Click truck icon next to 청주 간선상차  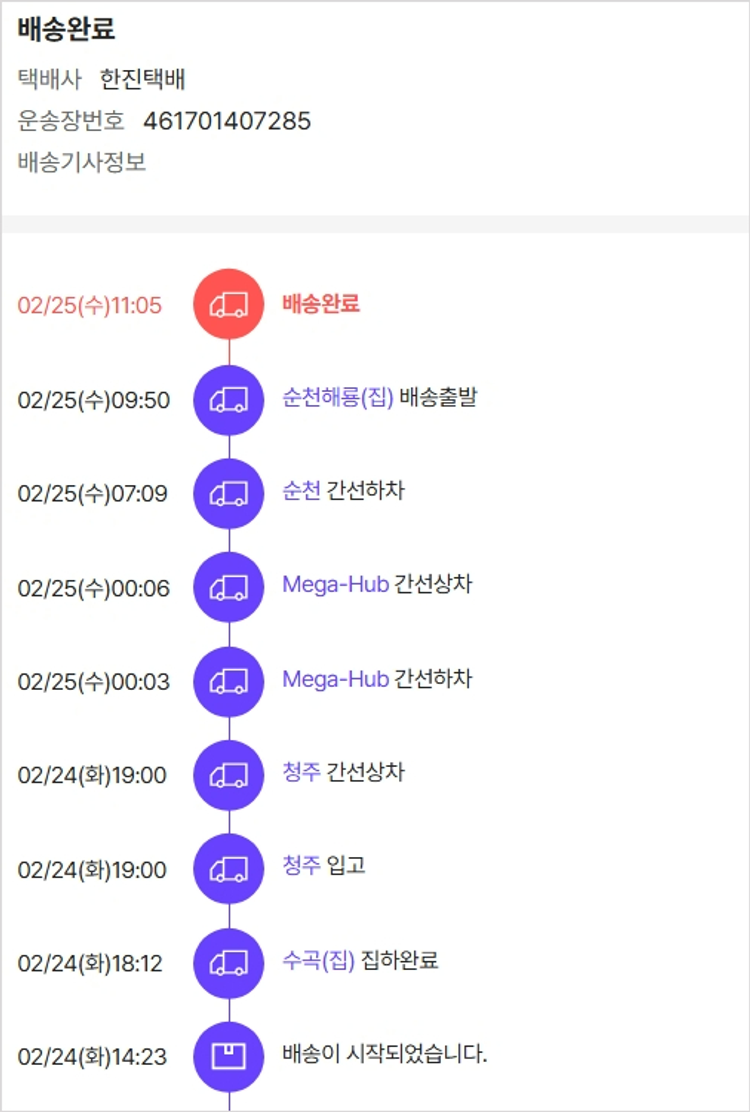229,775
